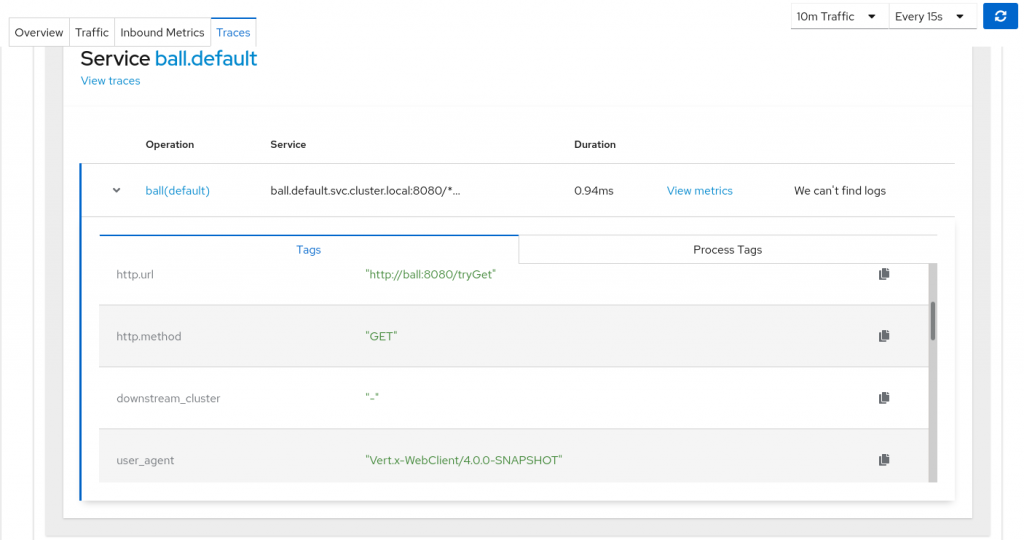Open the Every 15s refresh interval dropdown
Screen dimensions: 1024x540
932,16
